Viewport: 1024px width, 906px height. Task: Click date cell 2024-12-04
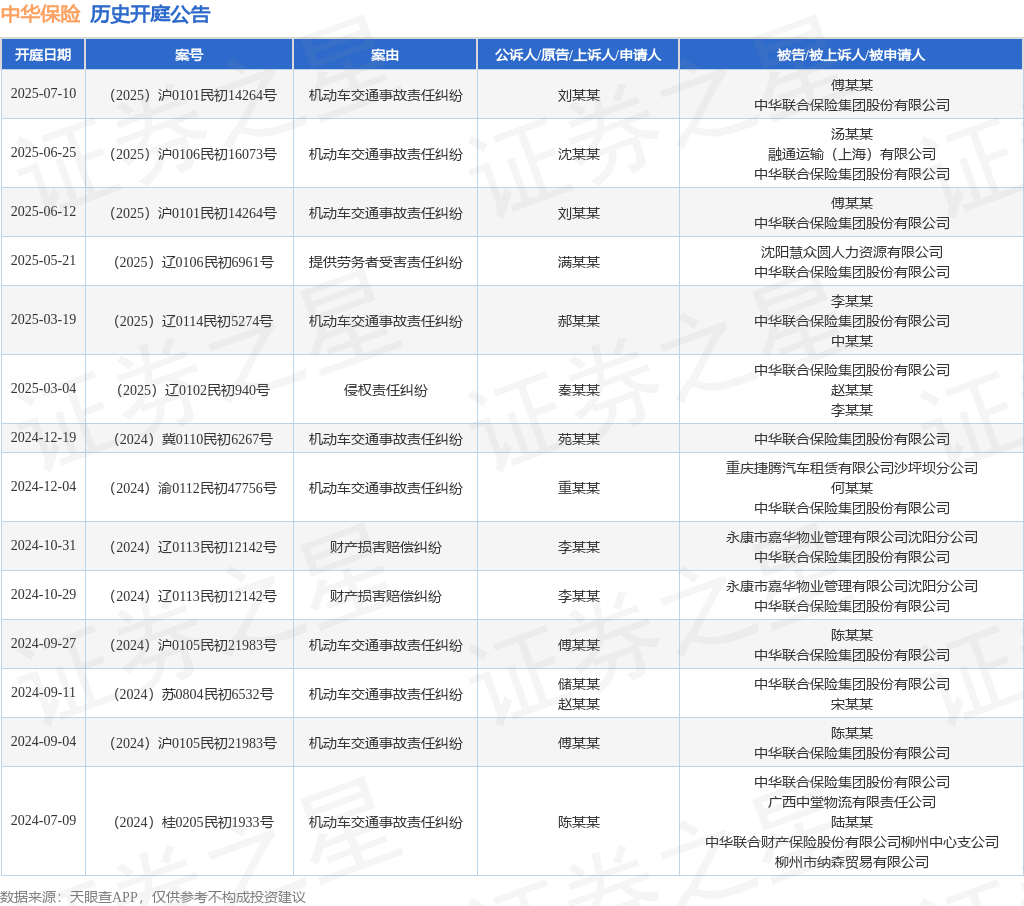pos(43,487)
